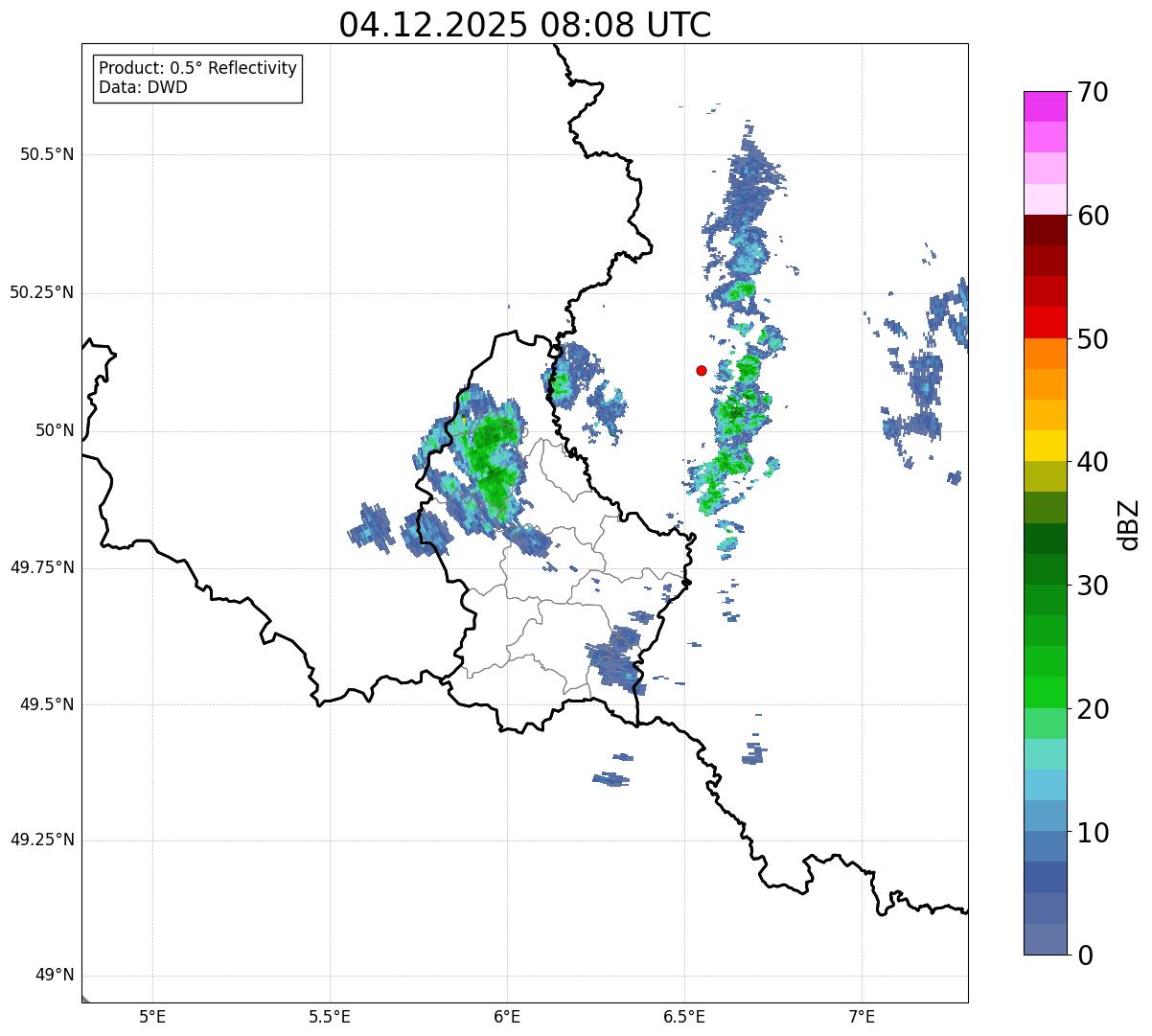Pick the yellow colorbar segment above 40

pyautogui.click(x=1045, y=446)
